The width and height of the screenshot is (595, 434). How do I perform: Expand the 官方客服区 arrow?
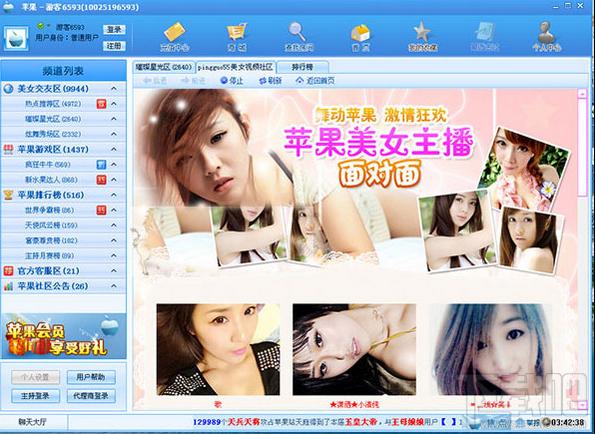click(x=113, y=270)
